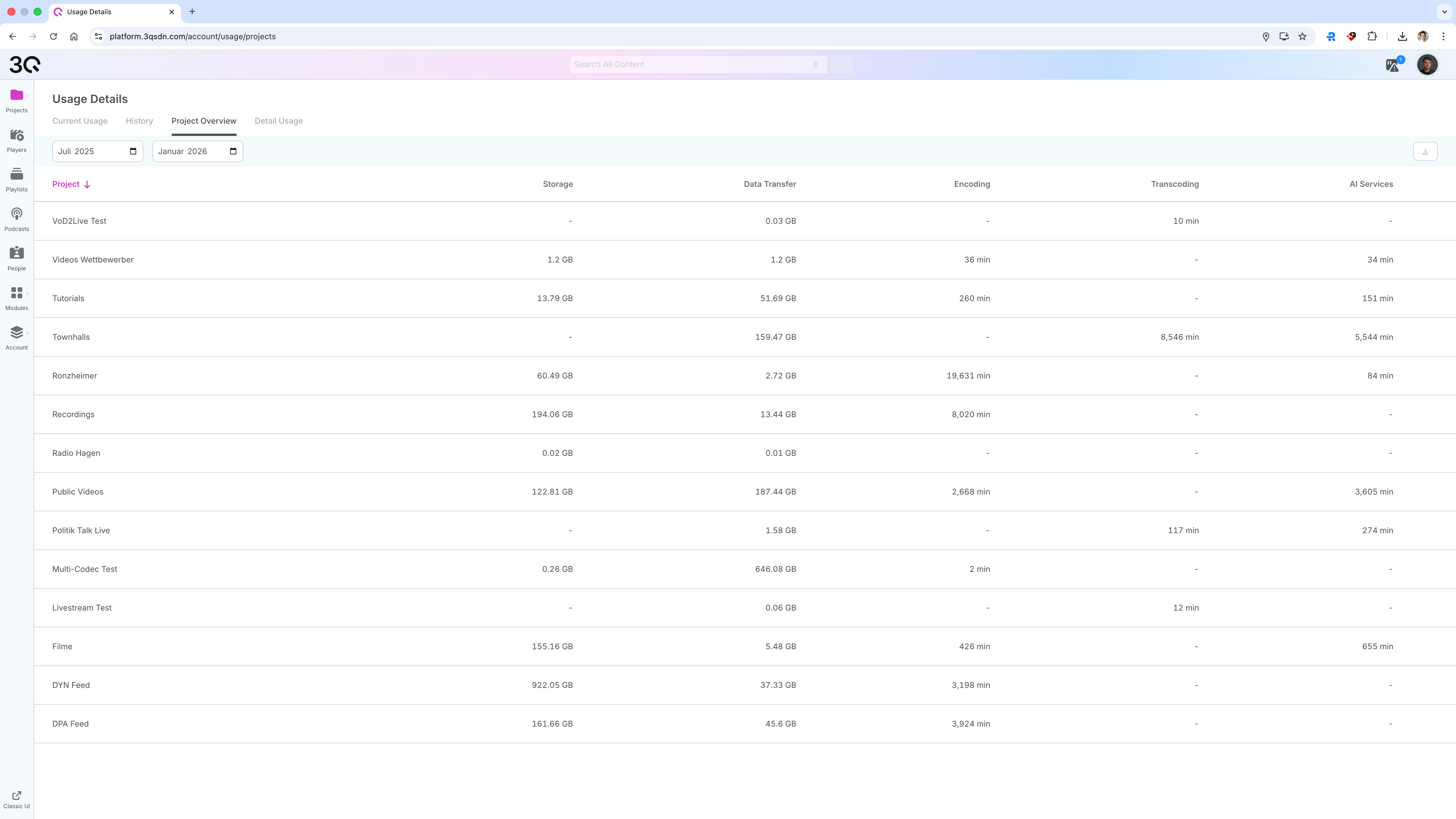Go to Playlists in the sidebar

[x=16, y=175]
